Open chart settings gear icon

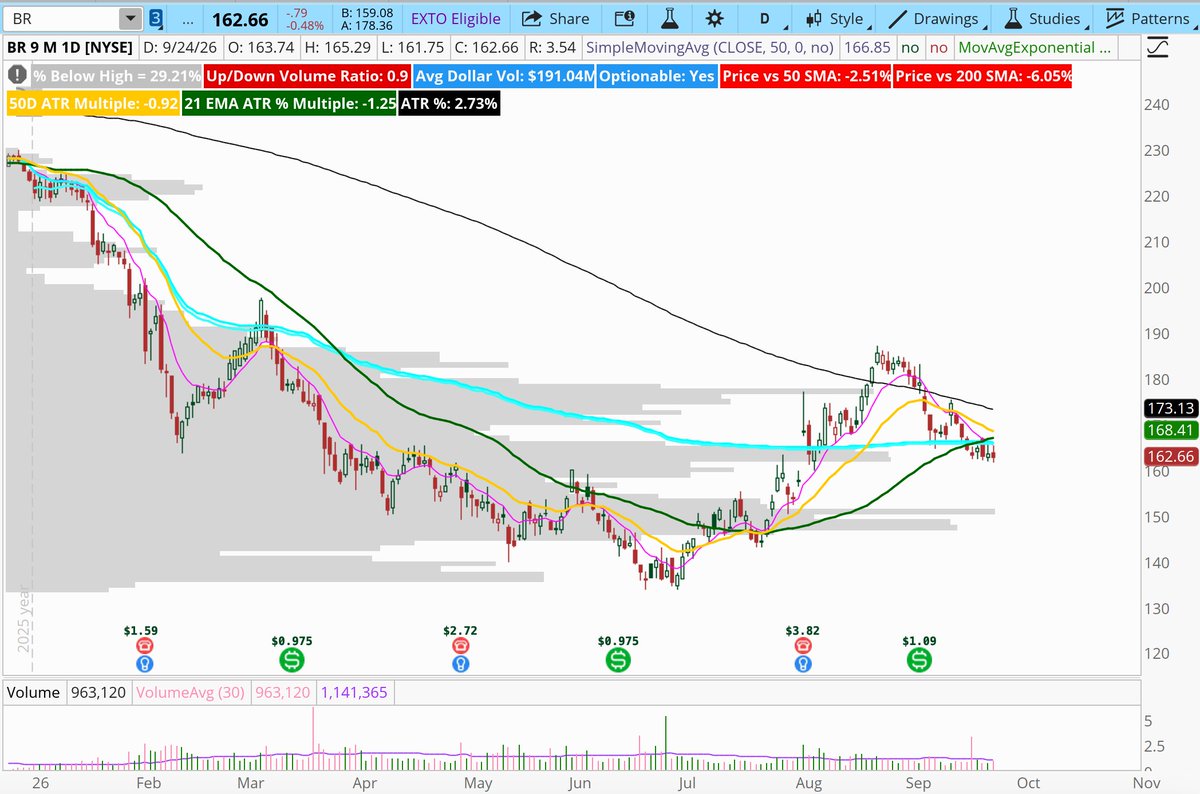[x=714, y=18]
